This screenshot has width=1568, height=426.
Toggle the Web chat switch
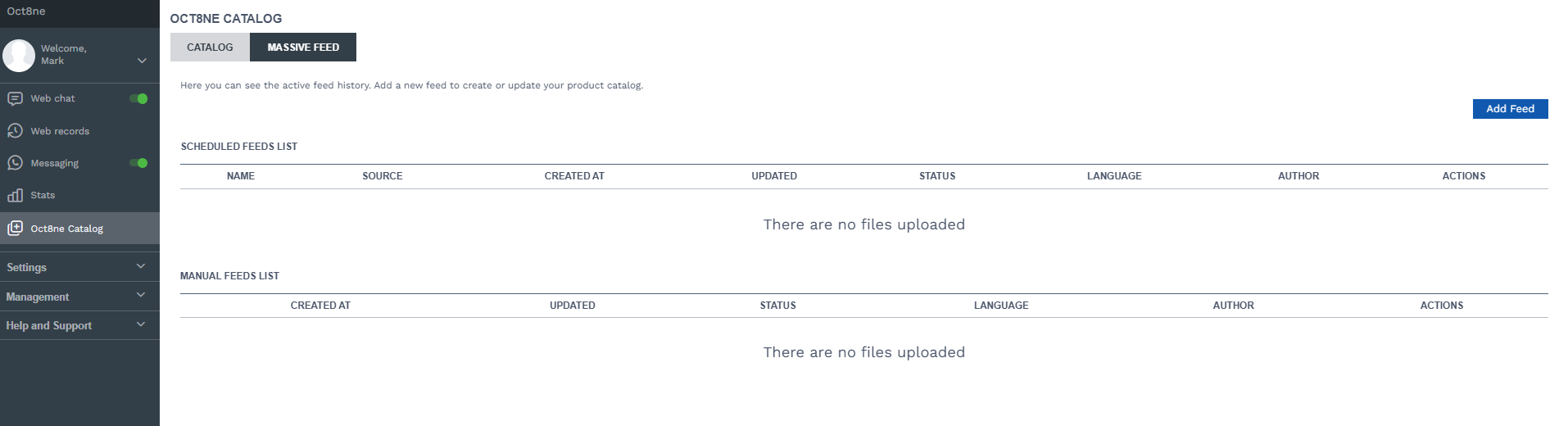138,98
